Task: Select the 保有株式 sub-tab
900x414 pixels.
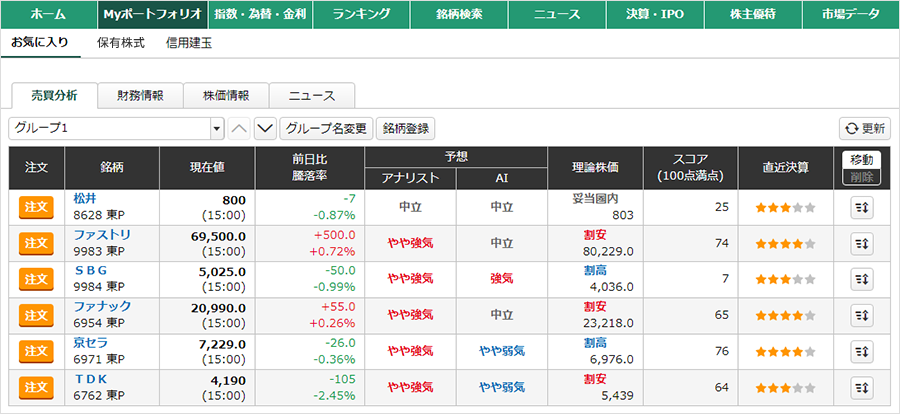Action: click(121, 44)
